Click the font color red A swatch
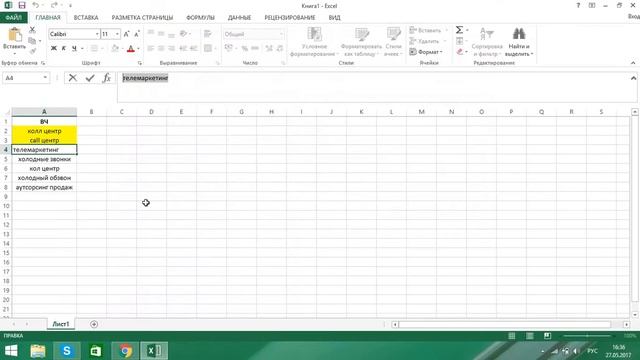 (131, 49)
